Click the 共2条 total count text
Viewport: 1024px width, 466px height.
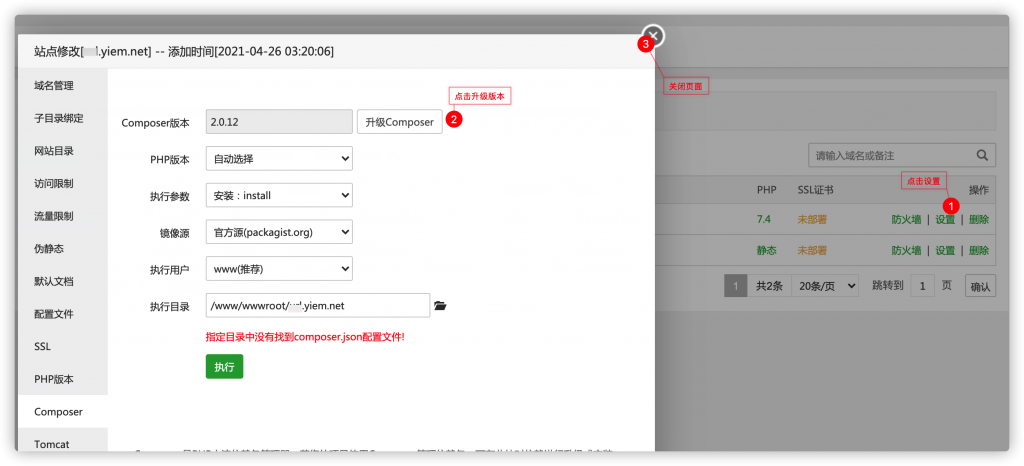tap(769, 286)
